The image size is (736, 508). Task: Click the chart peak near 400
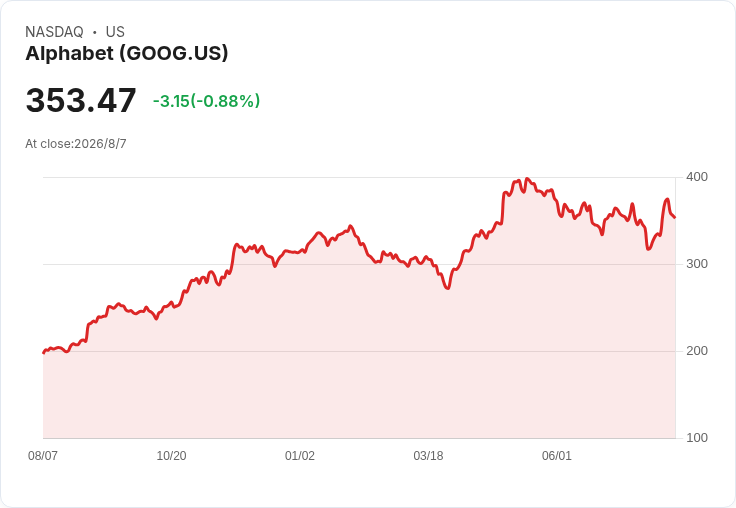click(x=527, y=178)
